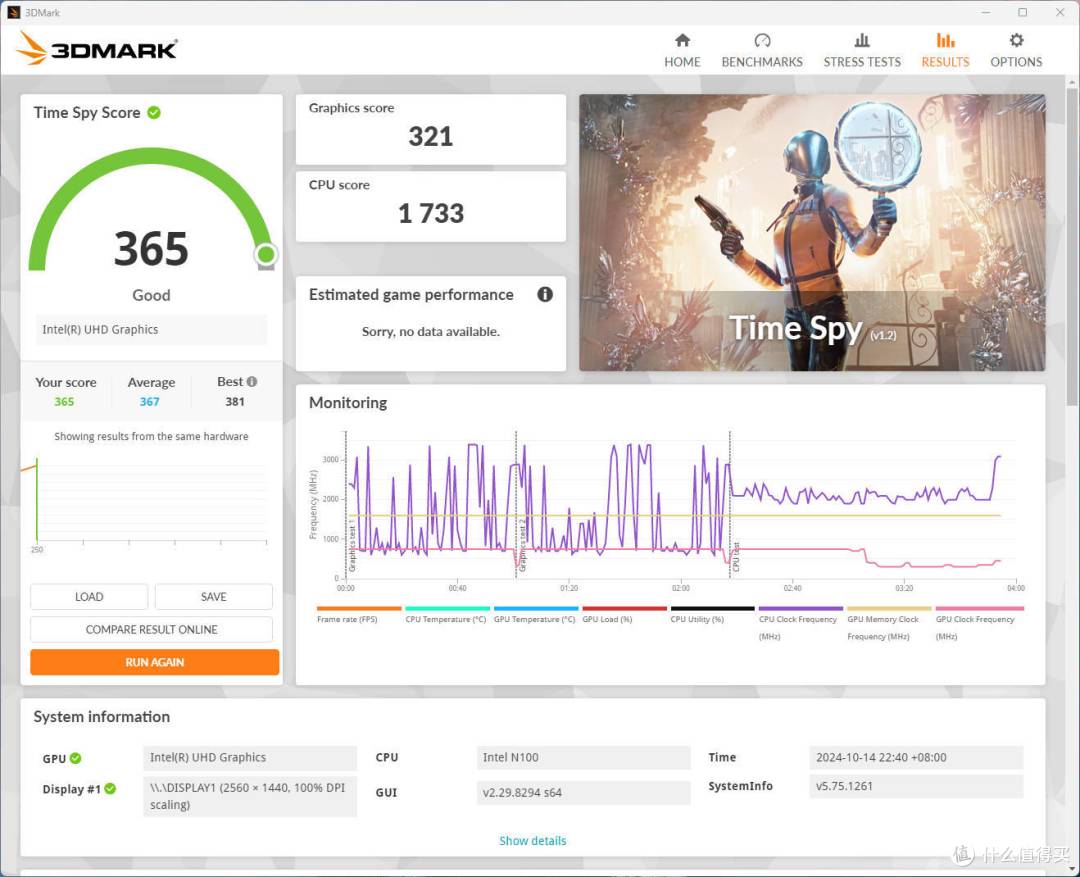
Task: Click the Graphics test 2 timeline marker
Action: point(522,544)
